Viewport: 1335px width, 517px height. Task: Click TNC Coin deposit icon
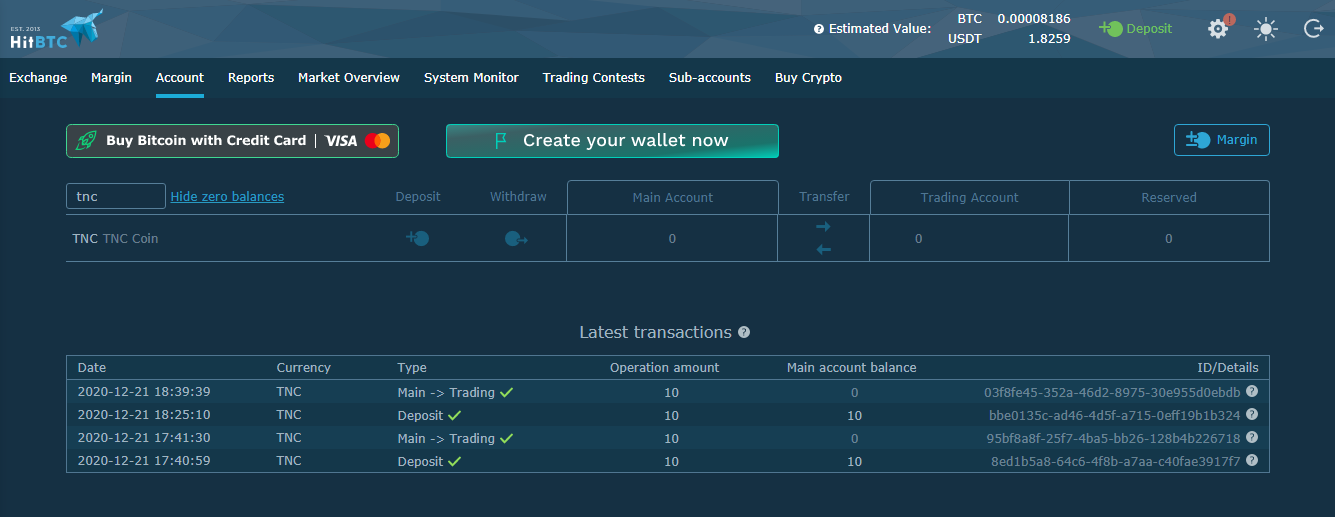pos(417,239)
